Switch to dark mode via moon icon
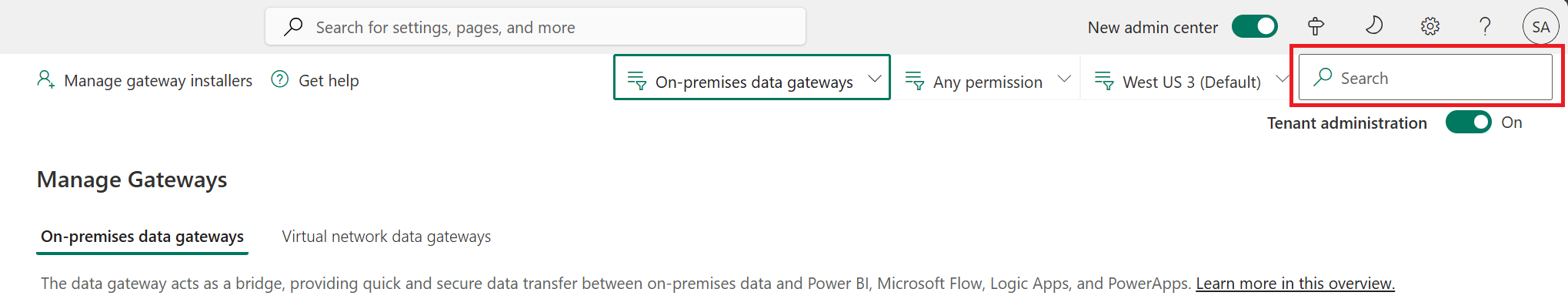The image size is (1568, 299). click(x=1373, y=26)
